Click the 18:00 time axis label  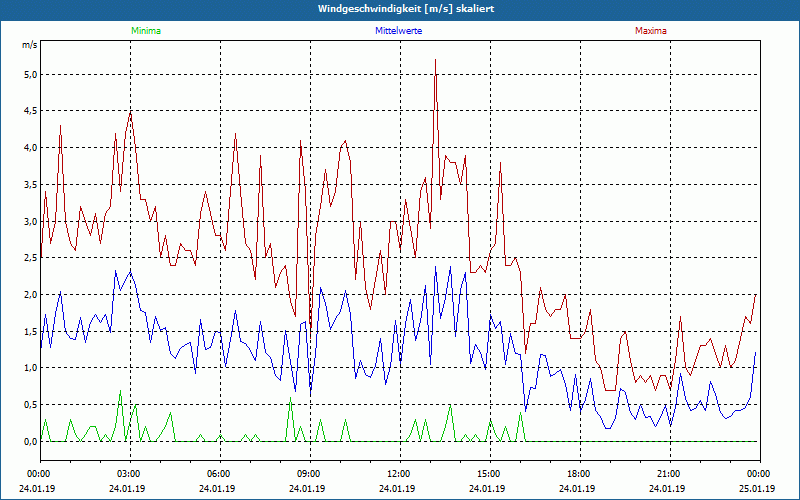[x=580, y=474]
